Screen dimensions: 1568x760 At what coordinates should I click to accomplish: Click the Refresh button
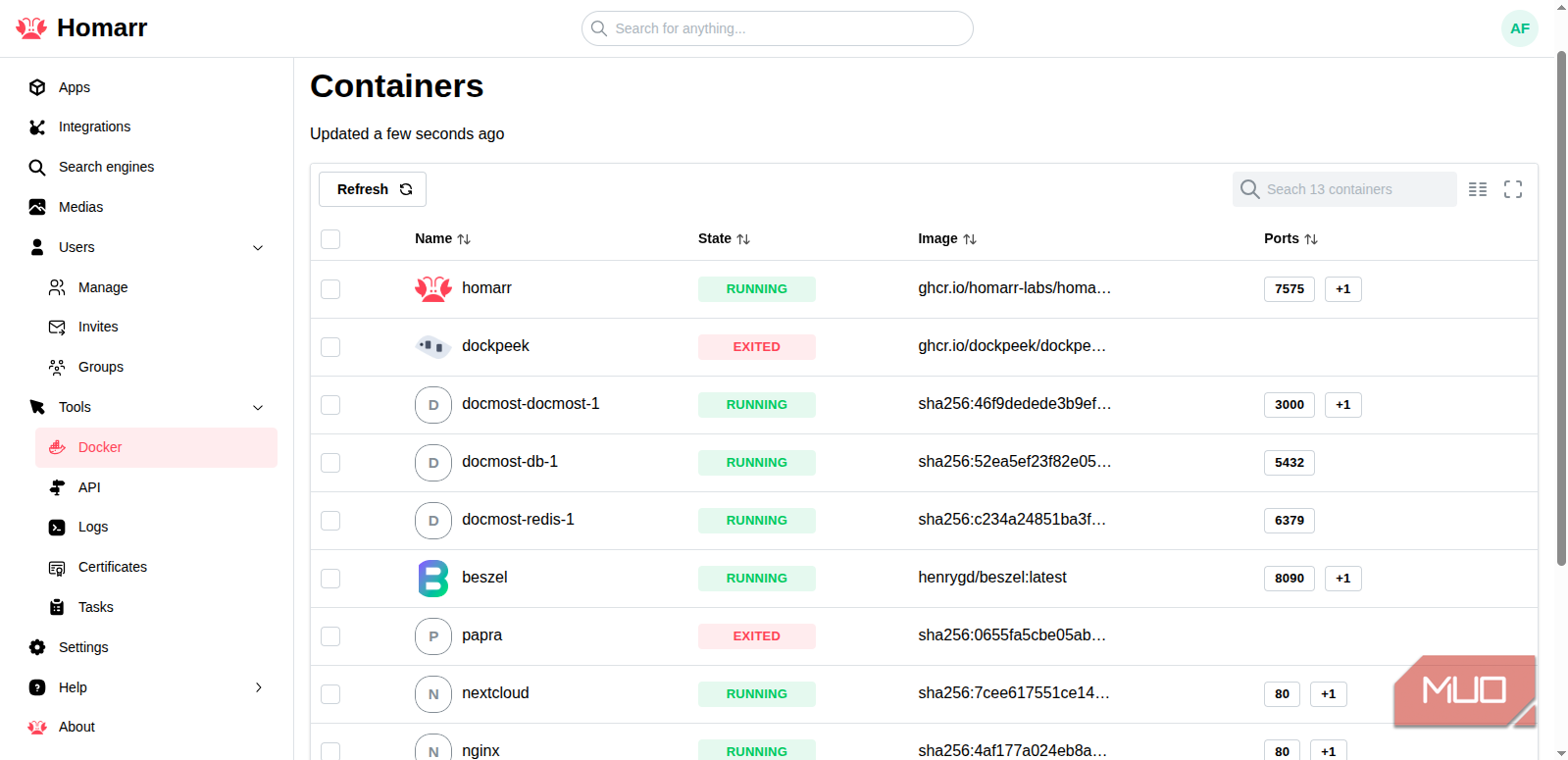tap(373, 189)
